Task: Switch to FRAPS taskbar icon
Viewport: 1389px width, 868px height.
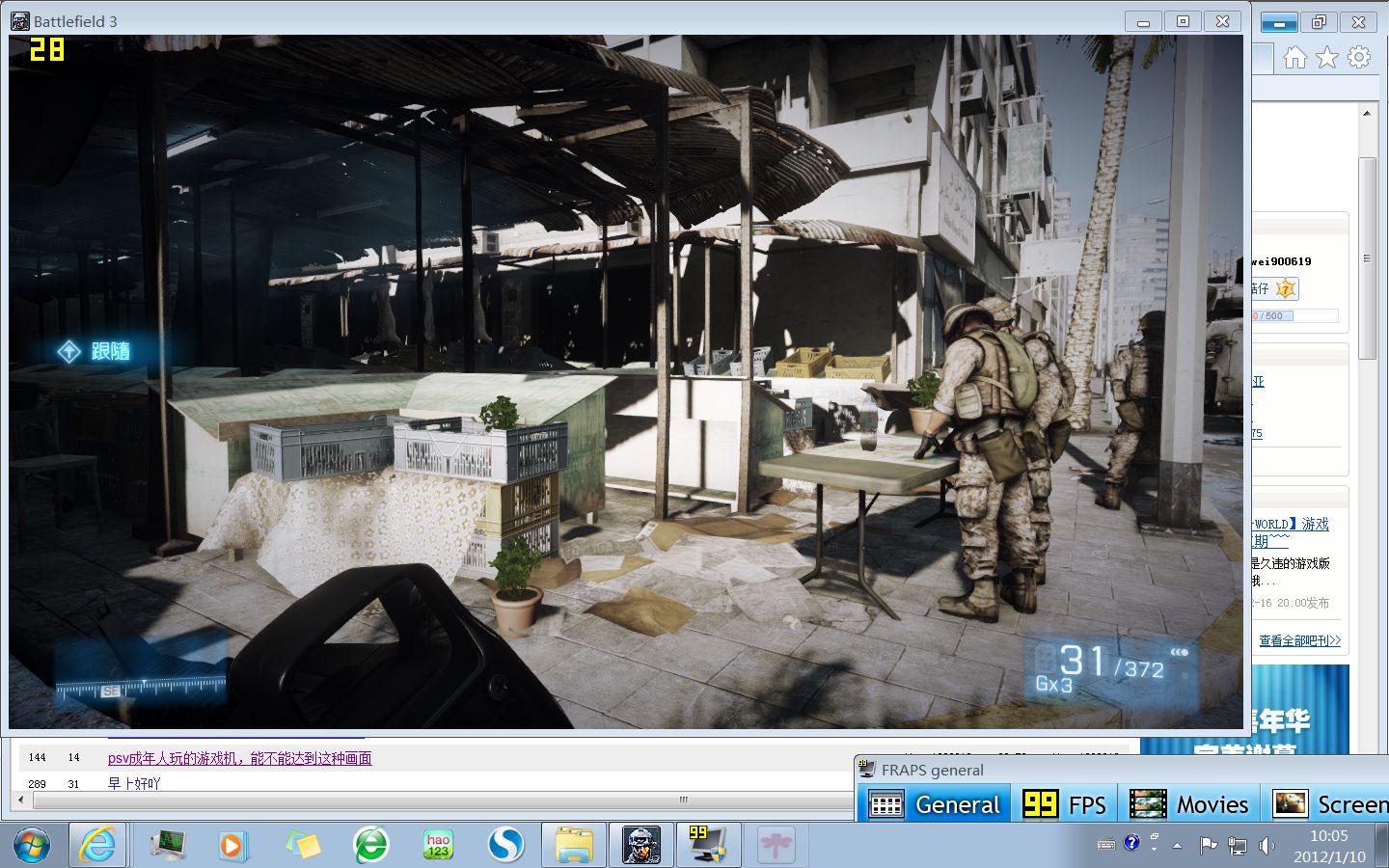Action: (709, 846)
